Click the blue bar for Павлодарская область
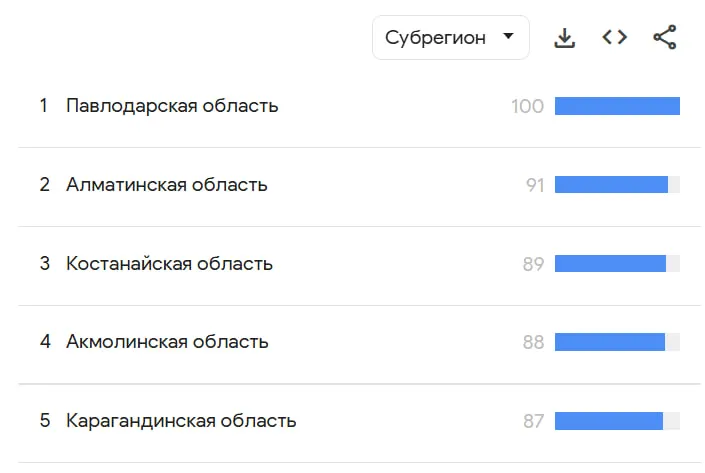Viewport: 705px width, 473px height. [x=617, y=106]
